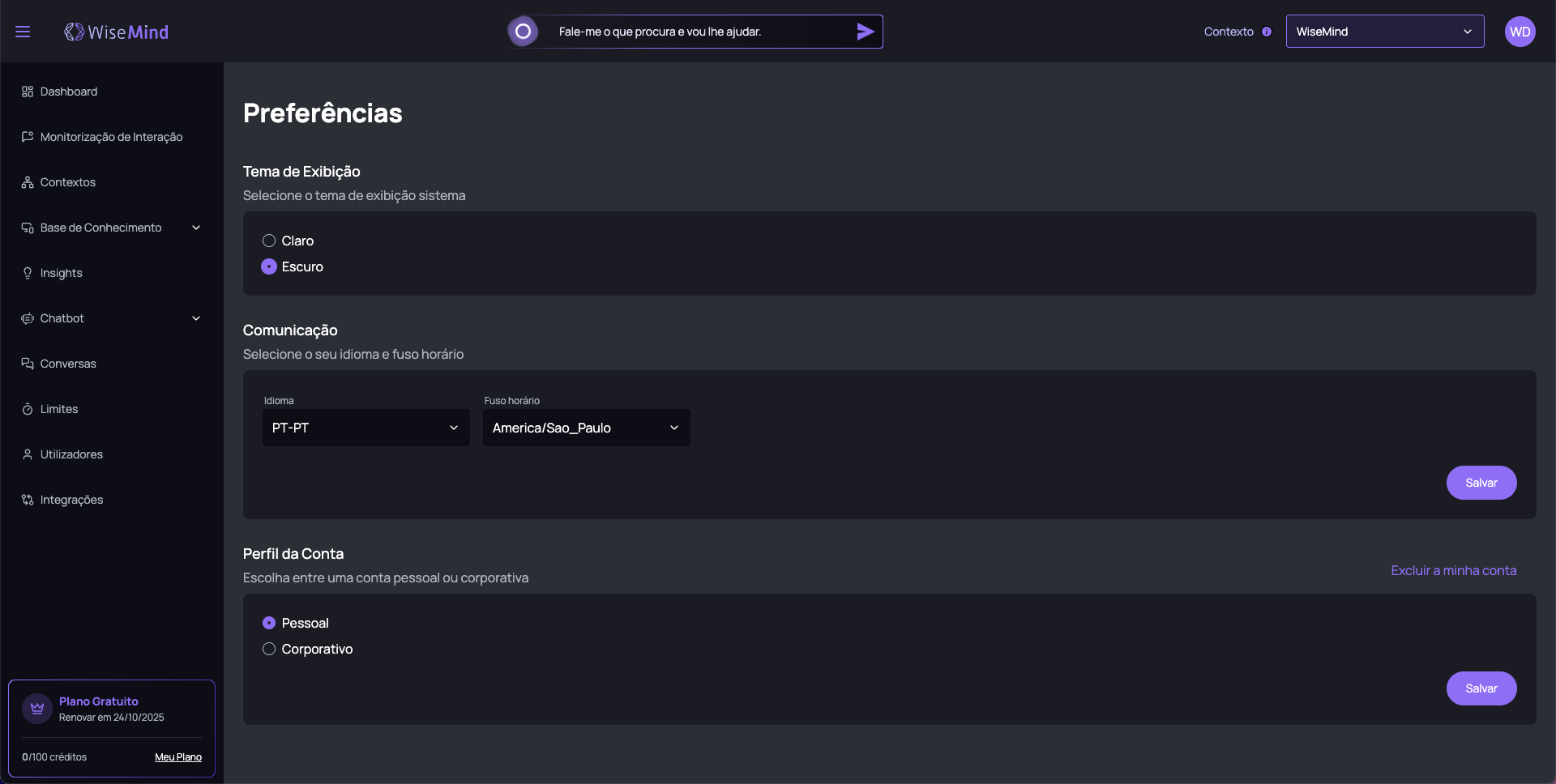Select the Pessoal account option

[269, 623]
